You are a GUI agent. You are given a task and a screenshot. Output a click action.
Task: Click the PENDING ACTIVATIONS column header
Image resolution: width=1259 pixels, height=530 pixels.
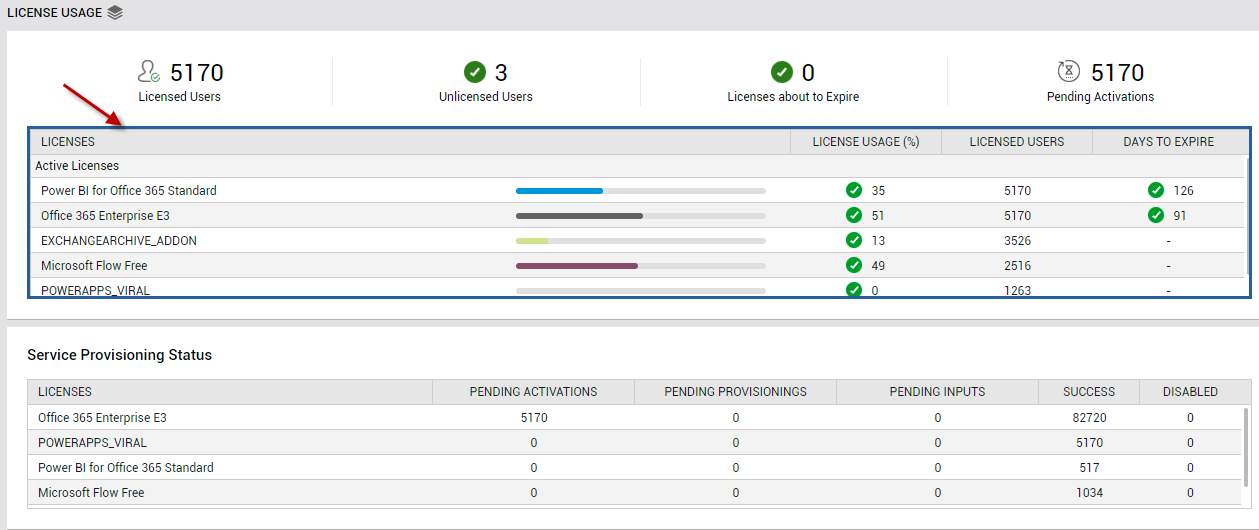tap(534, 392)
